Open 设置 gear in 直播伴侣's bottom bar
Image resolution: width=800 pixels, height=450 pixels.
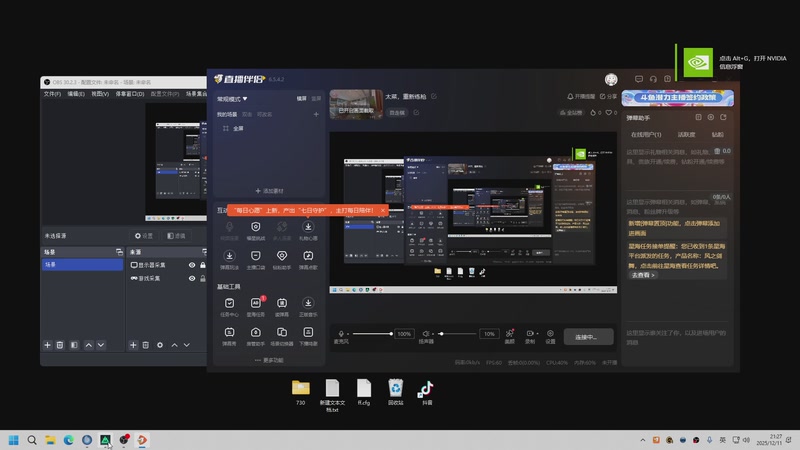550,336
